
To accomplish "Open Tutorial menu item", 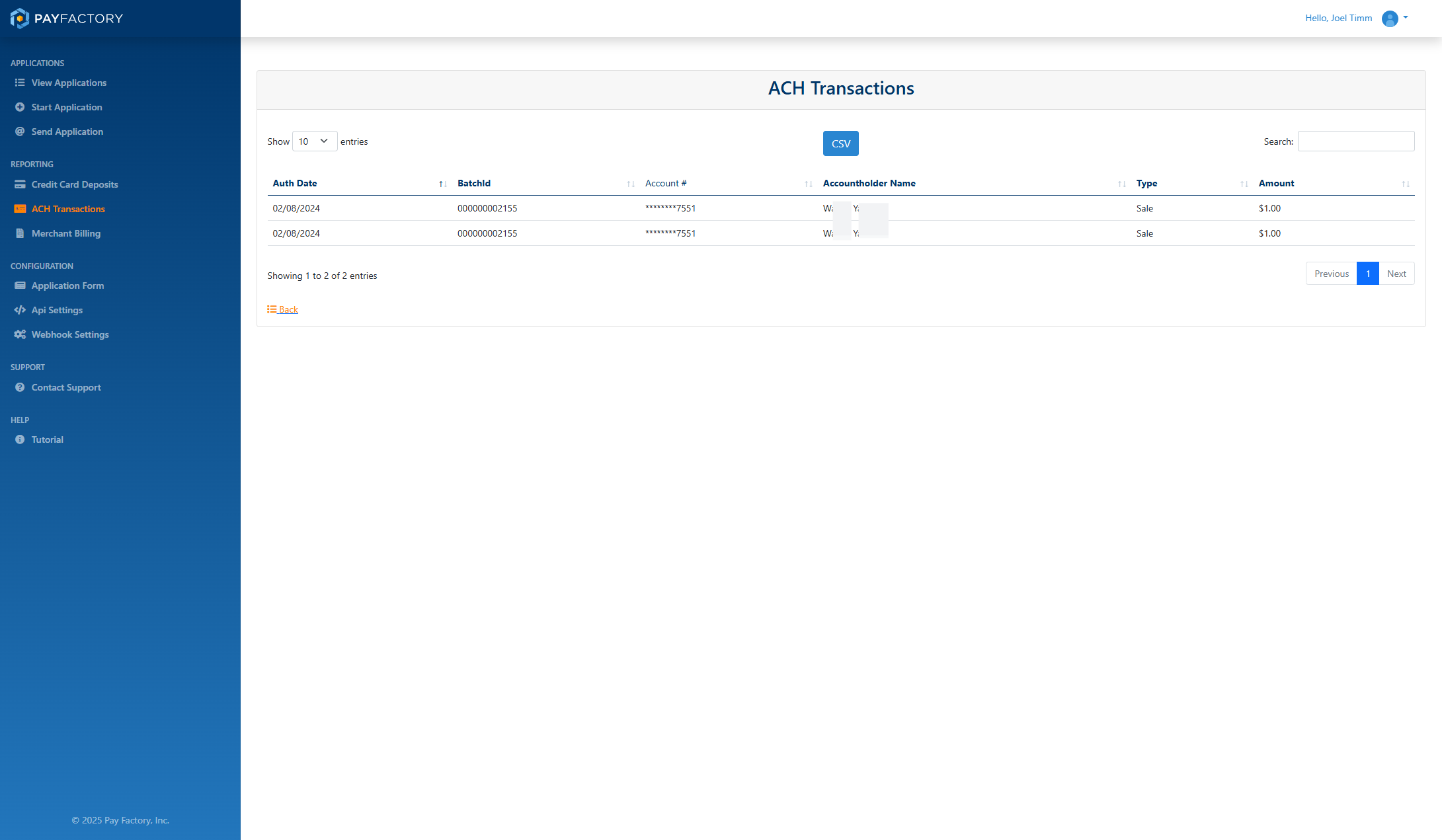I will click(x=47, y=439).
